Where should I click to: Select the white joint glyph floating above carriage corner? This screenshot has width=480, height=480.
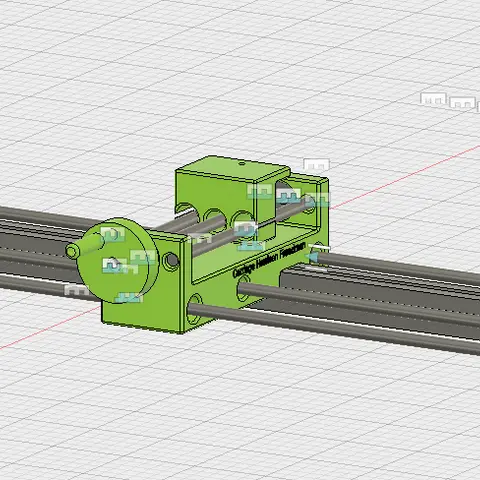(x=316, y=165)
